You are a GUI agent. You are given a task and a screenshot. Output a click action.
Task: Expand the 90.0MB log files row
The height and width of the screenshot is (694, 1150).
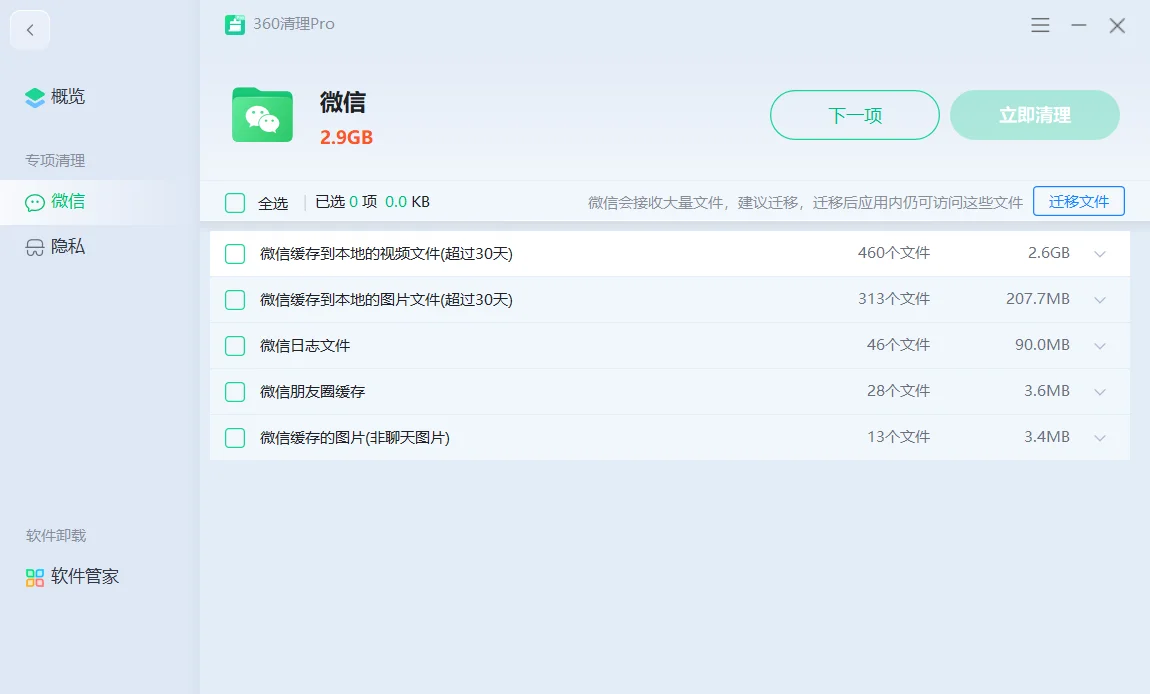coord(1100,346)
